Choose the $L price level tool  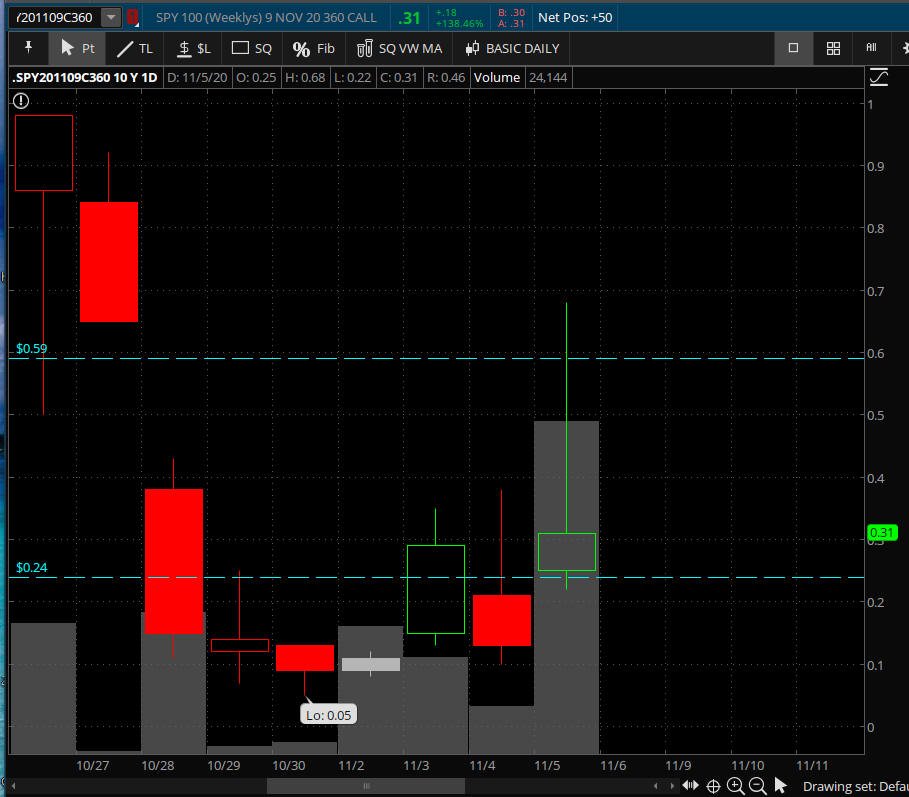pos(194,48)
